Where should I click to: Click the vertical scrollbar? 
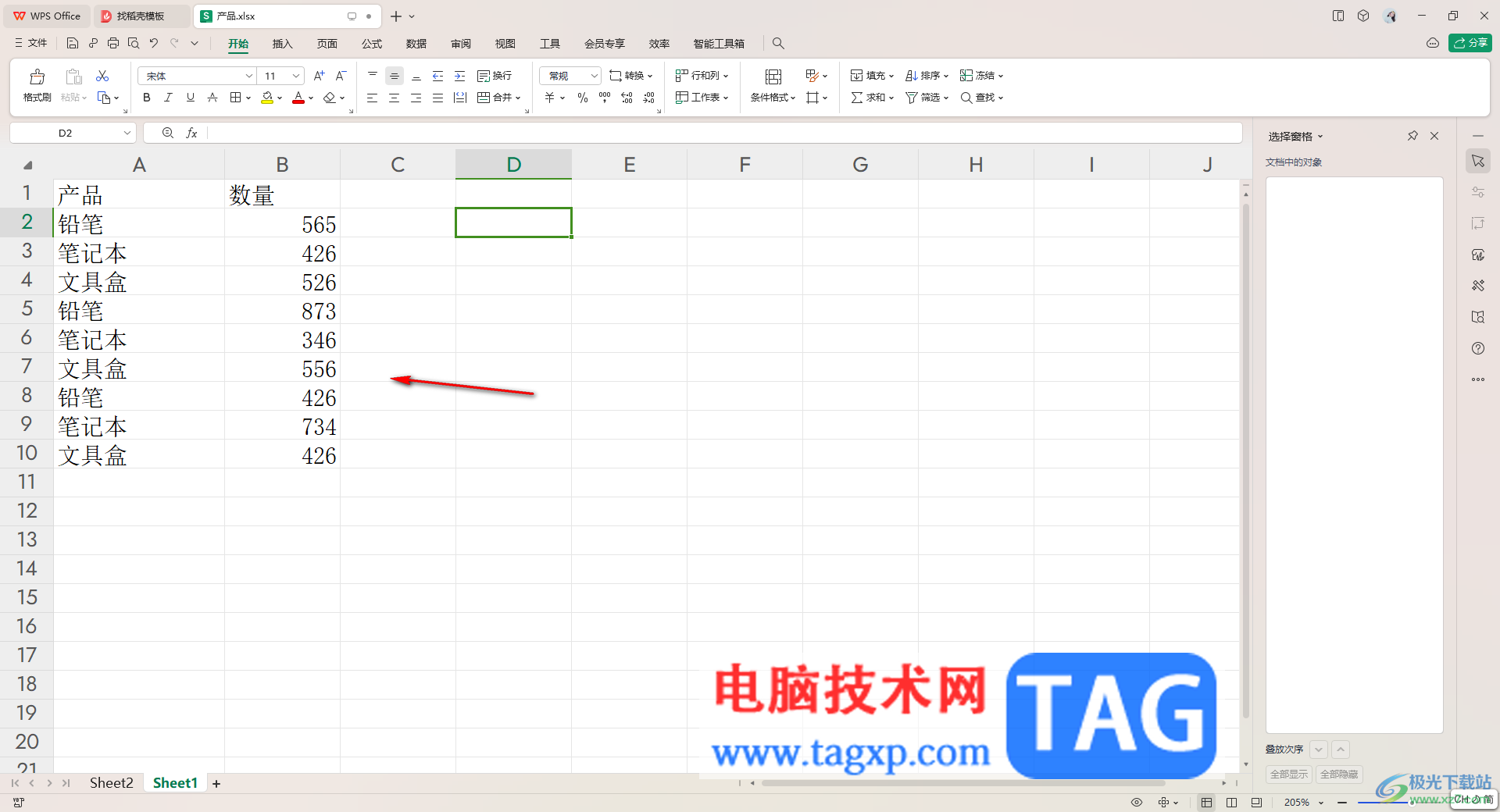tap(1245, 461)
